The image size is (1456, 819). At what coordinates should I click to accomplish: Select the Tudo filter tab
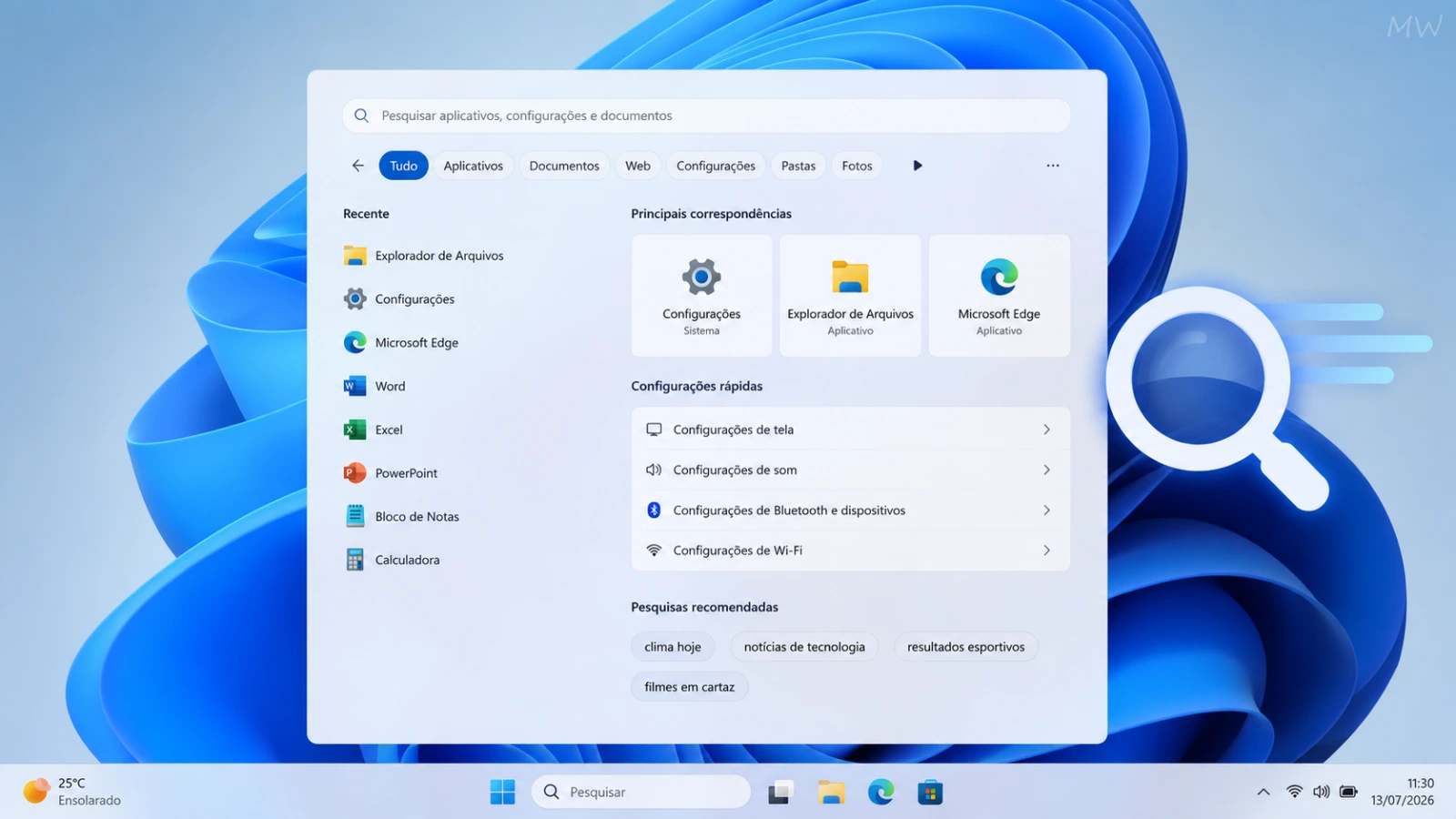pyautogui.click(x=403, y=166)
